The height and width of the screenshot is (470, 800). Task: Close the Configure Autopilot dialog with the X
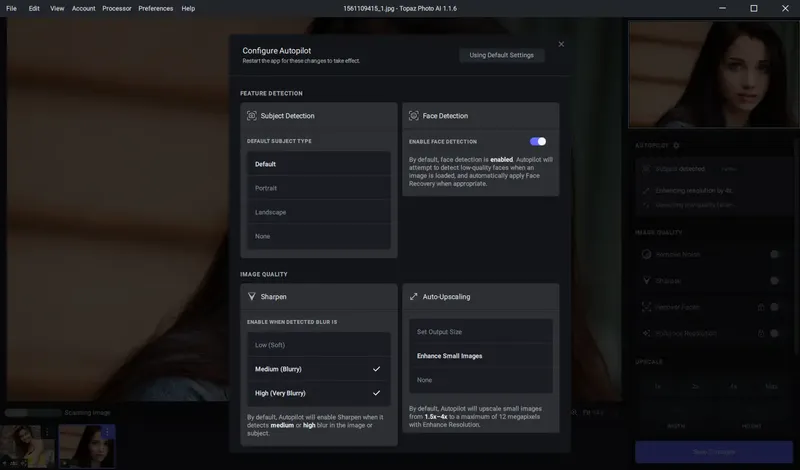pos(561,44)
